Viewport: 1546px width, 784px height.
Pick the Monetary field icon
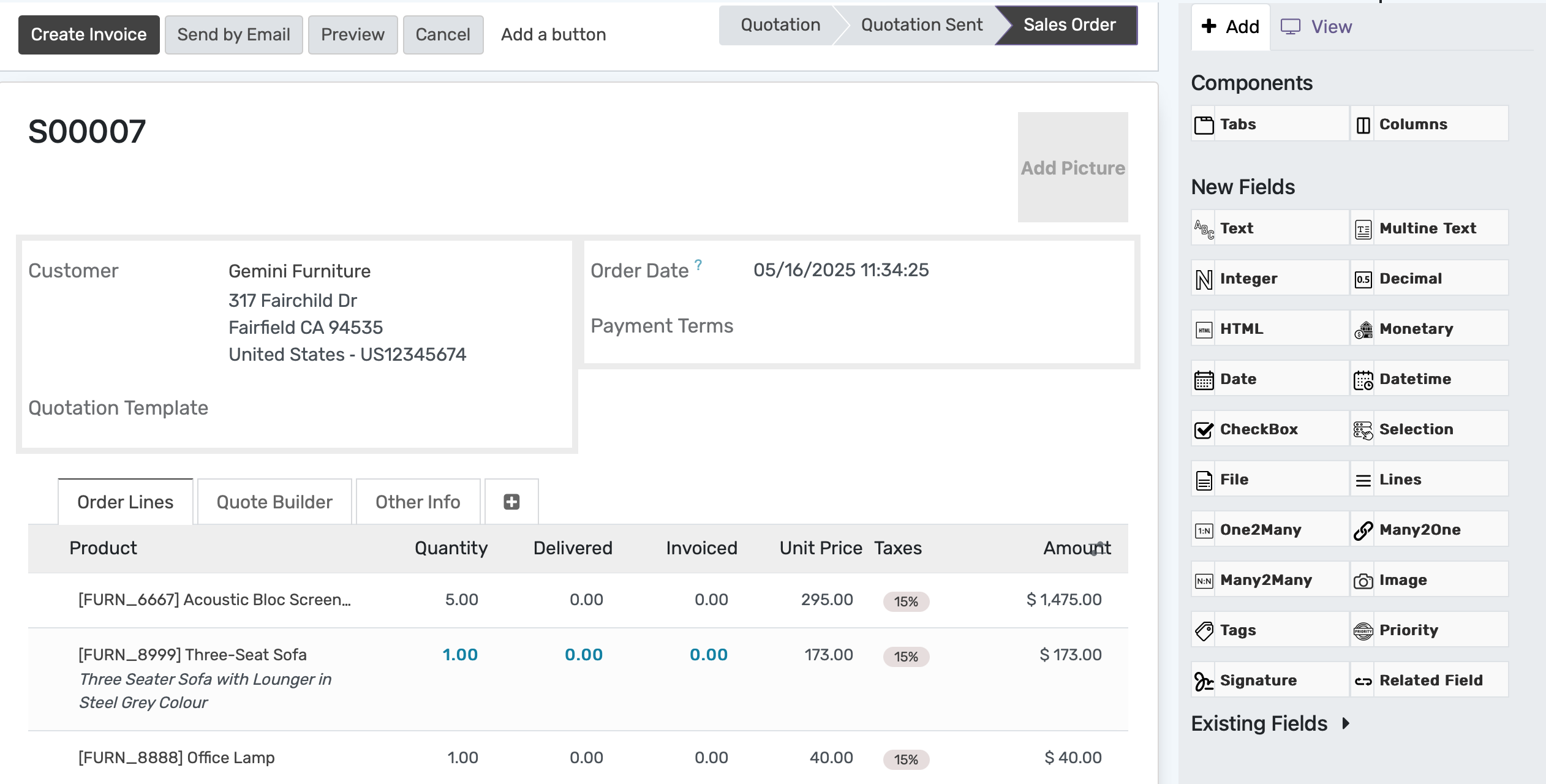click(1363, 329)
